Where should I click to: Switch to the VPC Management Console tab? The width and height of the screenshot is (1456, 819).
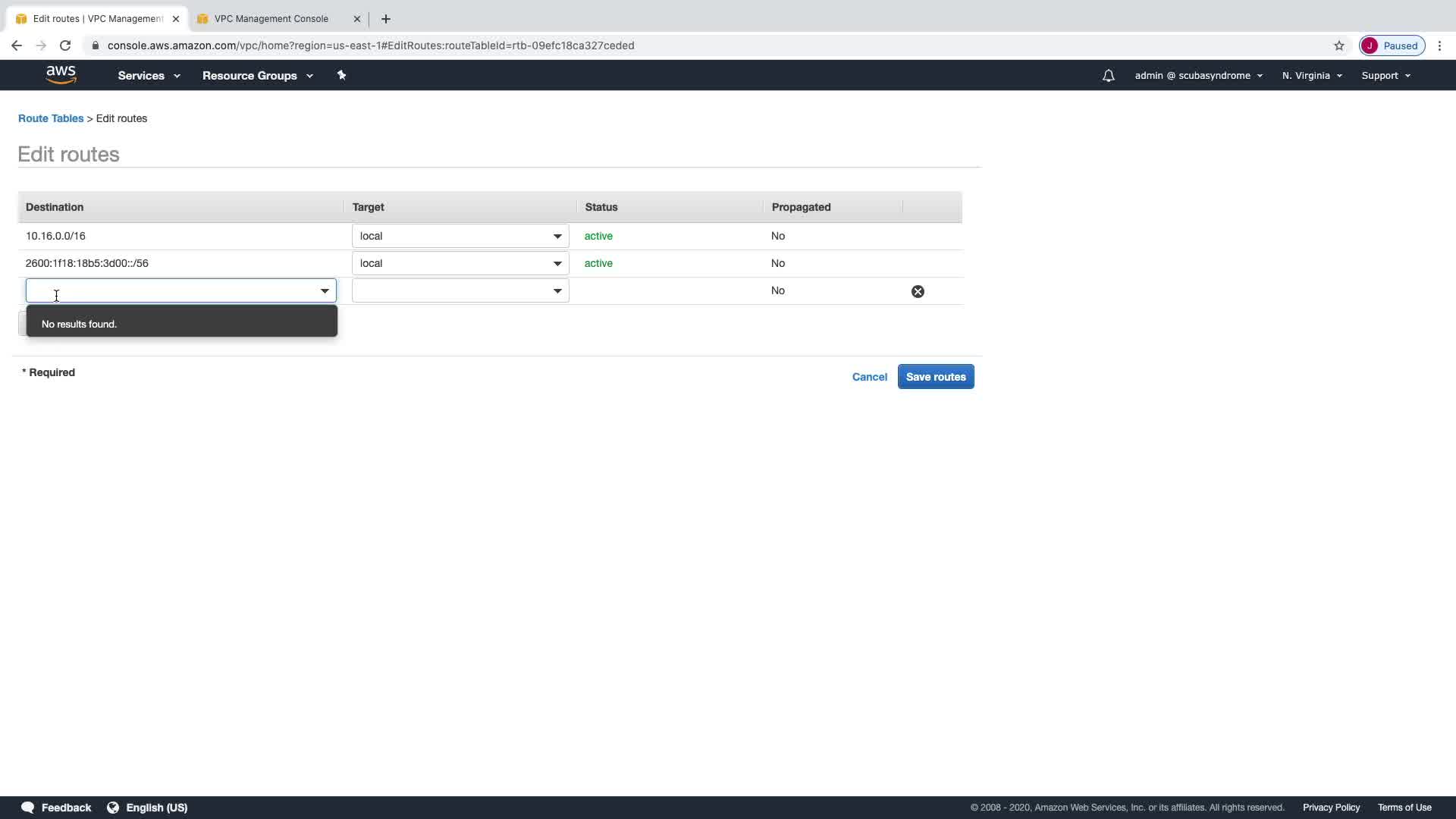coord(271,19)
